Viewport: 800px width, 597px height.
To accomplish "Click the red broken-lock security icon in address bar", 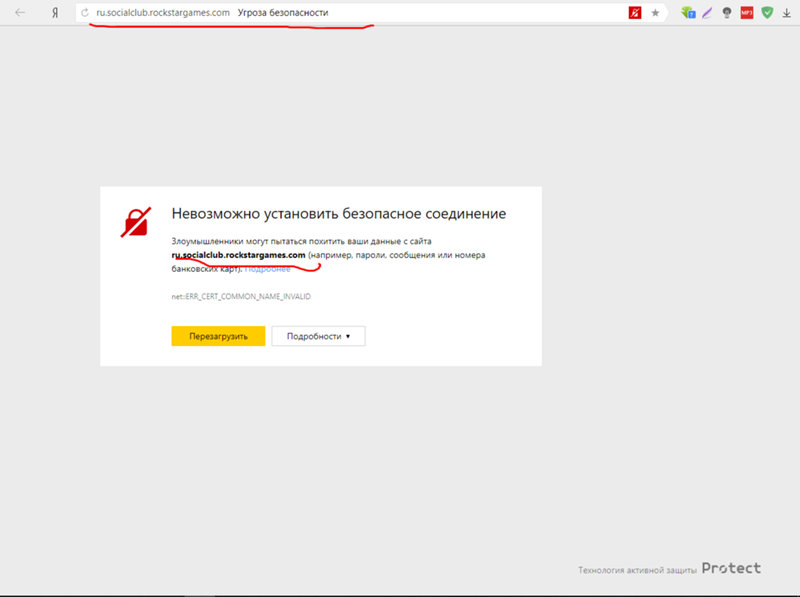I will point(634,13).
